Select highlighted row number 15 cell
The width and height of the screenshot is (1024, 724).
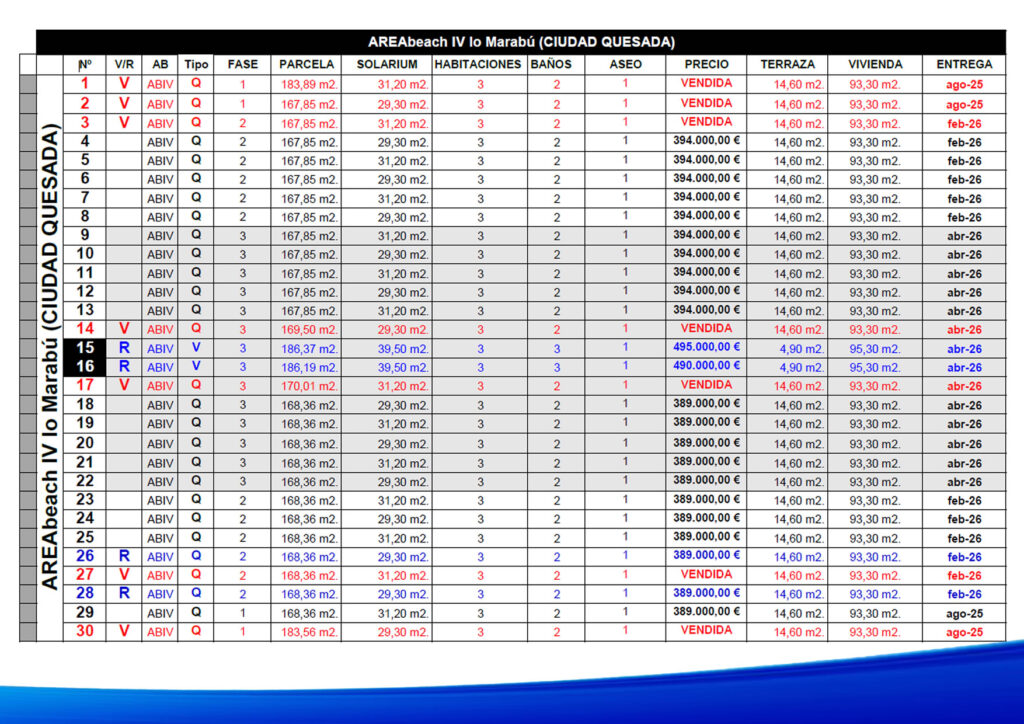(84, 348)
